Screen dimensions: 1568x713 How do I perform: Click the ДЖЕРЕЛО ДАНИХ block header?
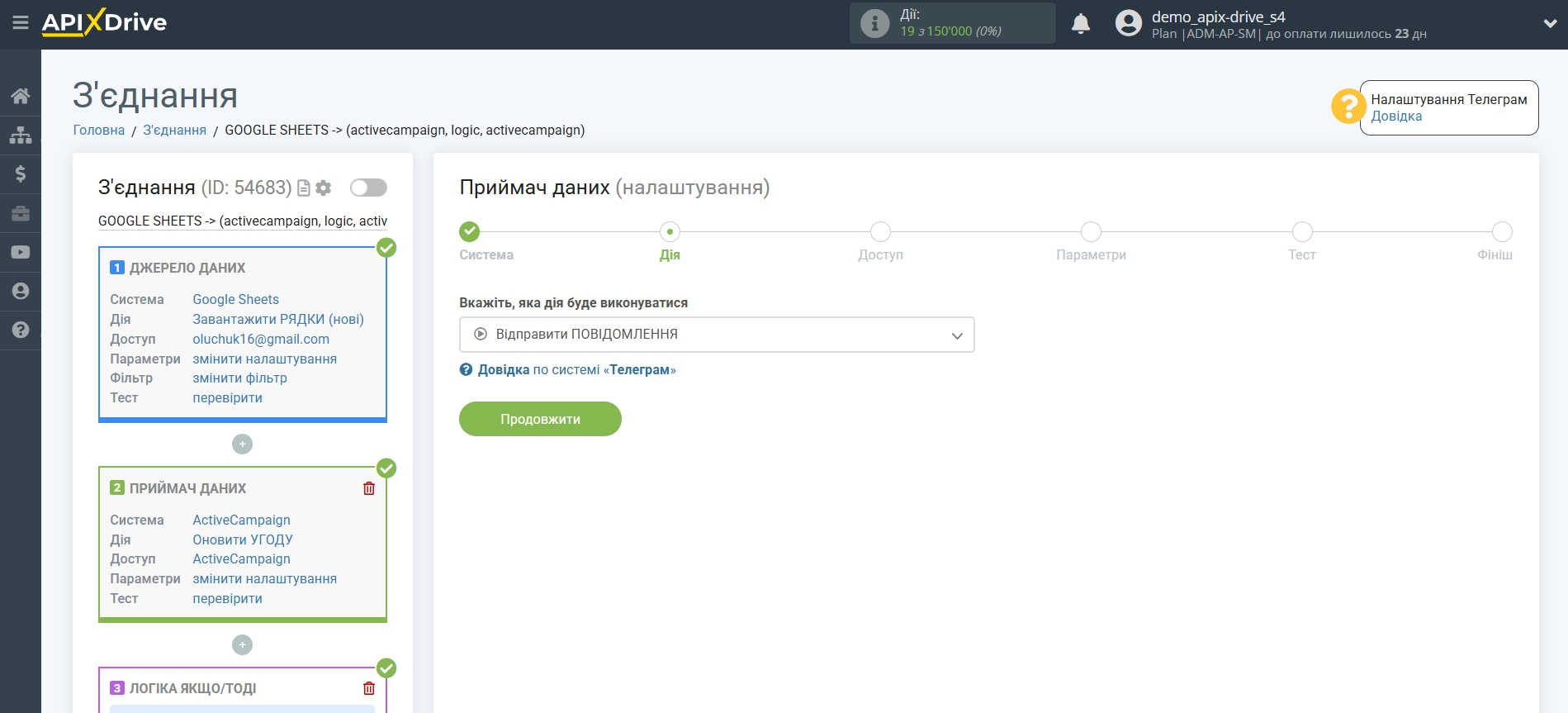click(187, 268)
